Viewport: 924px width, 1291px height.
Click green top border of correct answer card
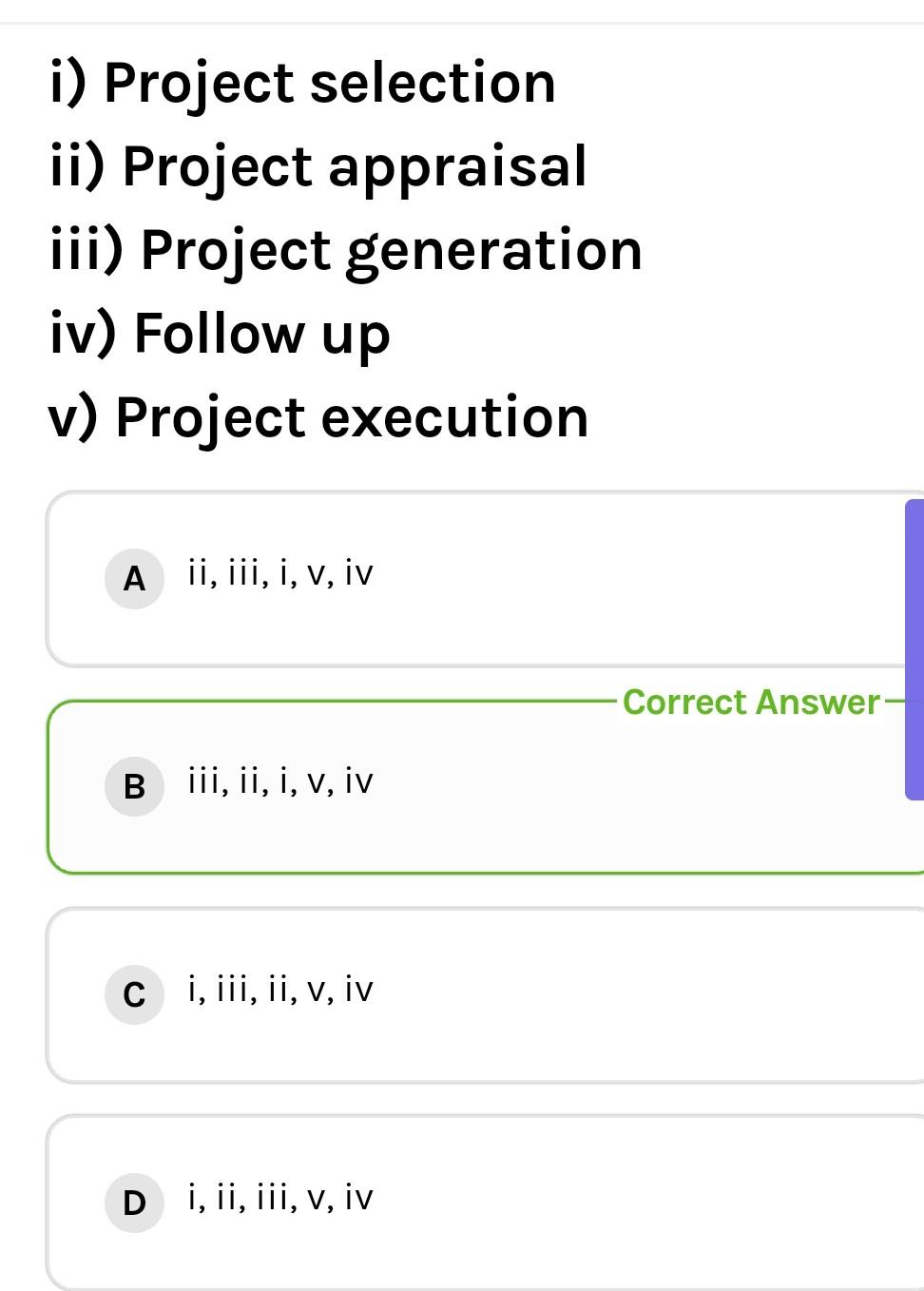333,703
